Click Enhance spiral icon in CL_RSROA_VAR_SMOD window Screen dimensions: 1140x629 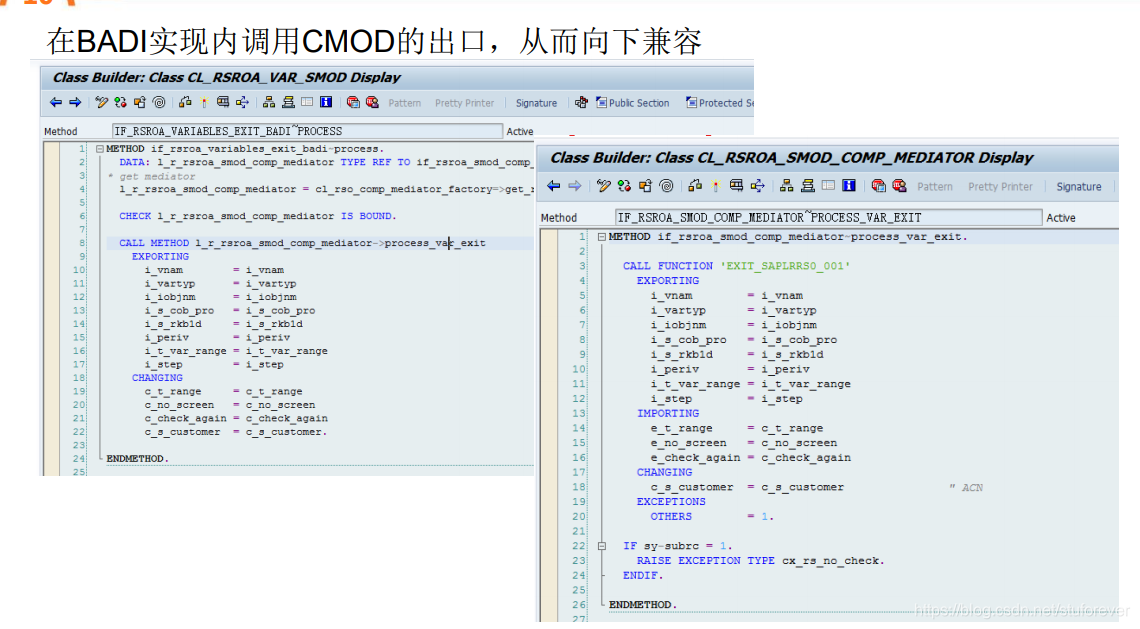[x=158, y=103]
